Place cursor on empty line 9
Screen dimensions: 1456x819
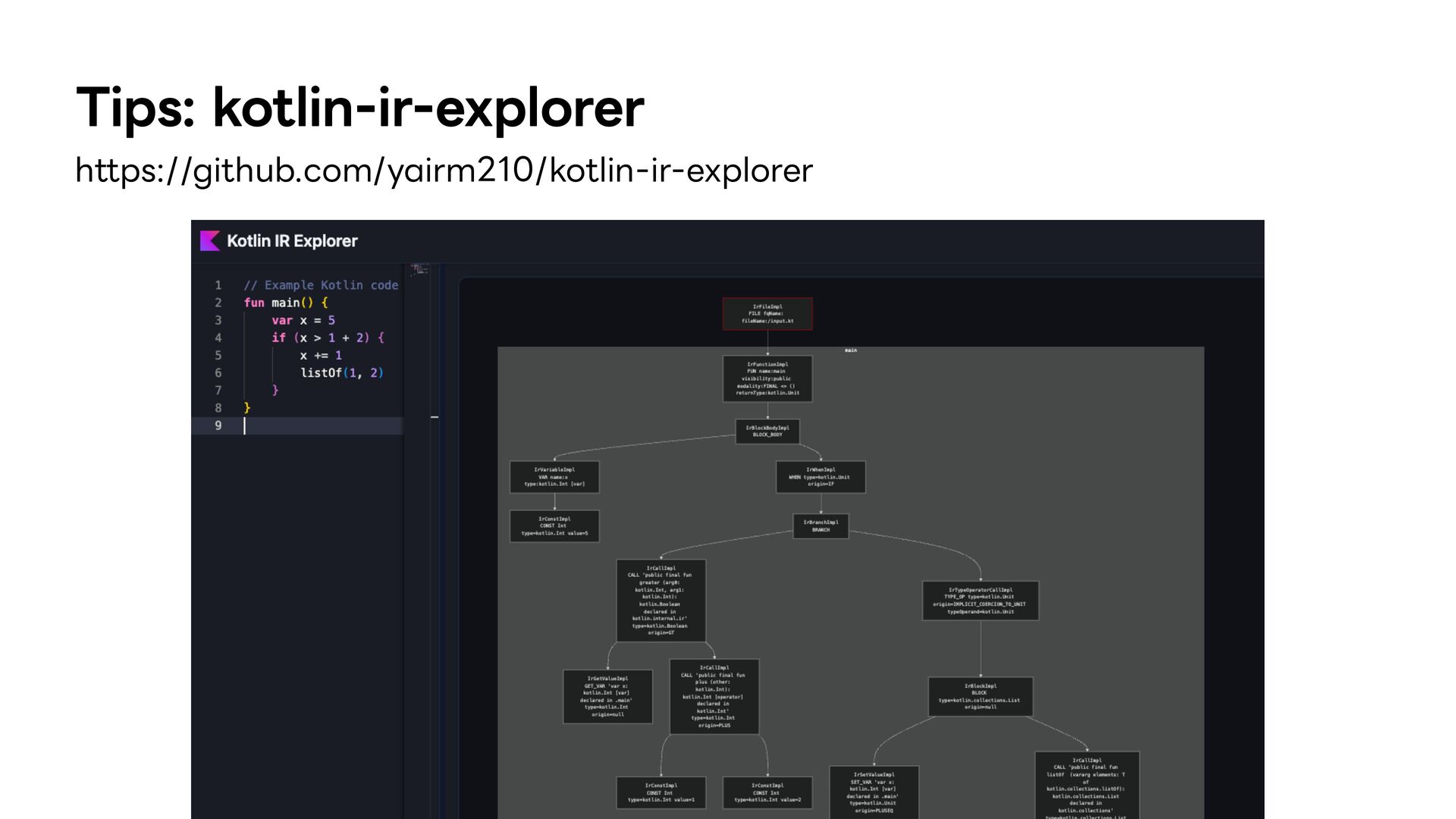click(318, 426)
